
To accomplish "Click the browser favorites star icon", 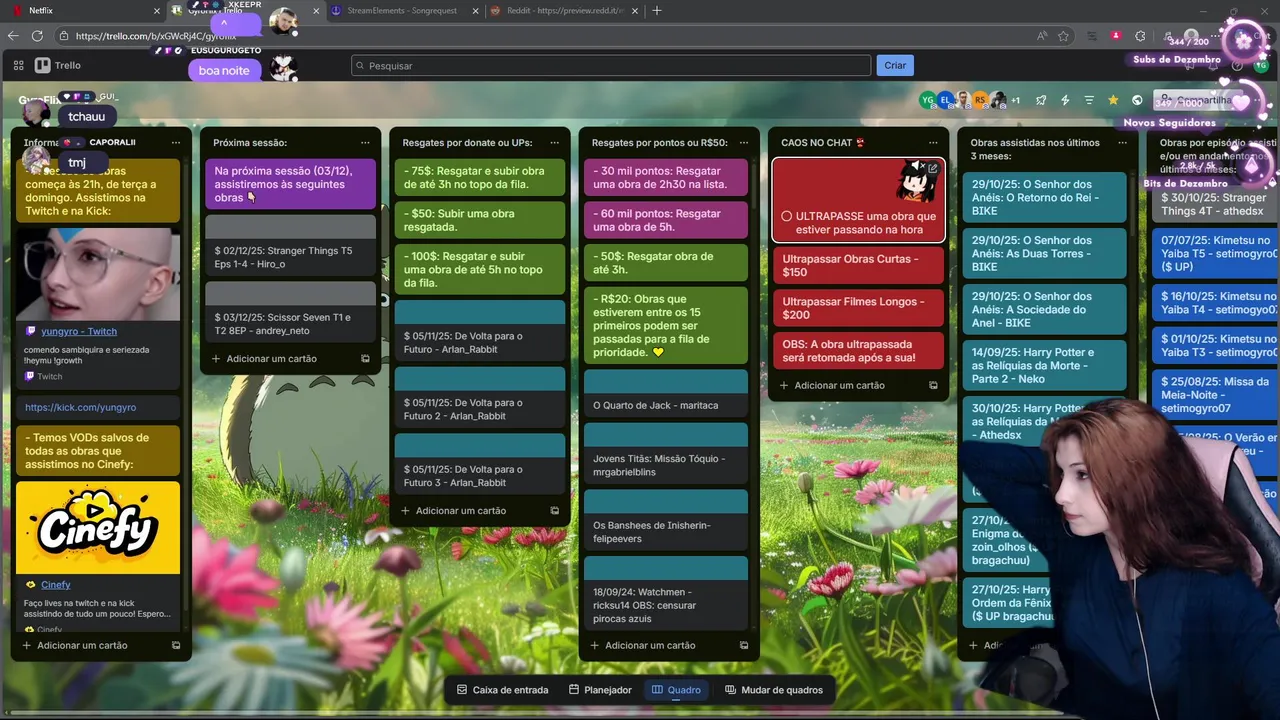I will point(1063,36).
